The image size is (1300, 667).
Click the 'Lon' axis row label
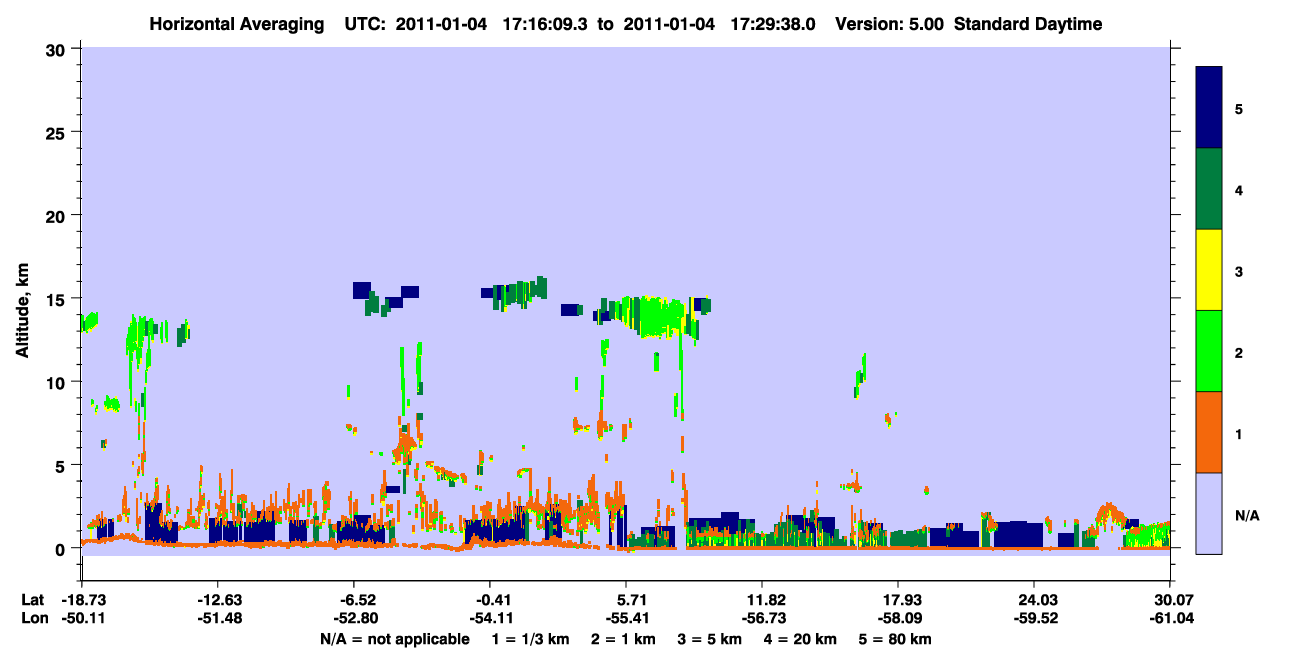pos(34,618)
